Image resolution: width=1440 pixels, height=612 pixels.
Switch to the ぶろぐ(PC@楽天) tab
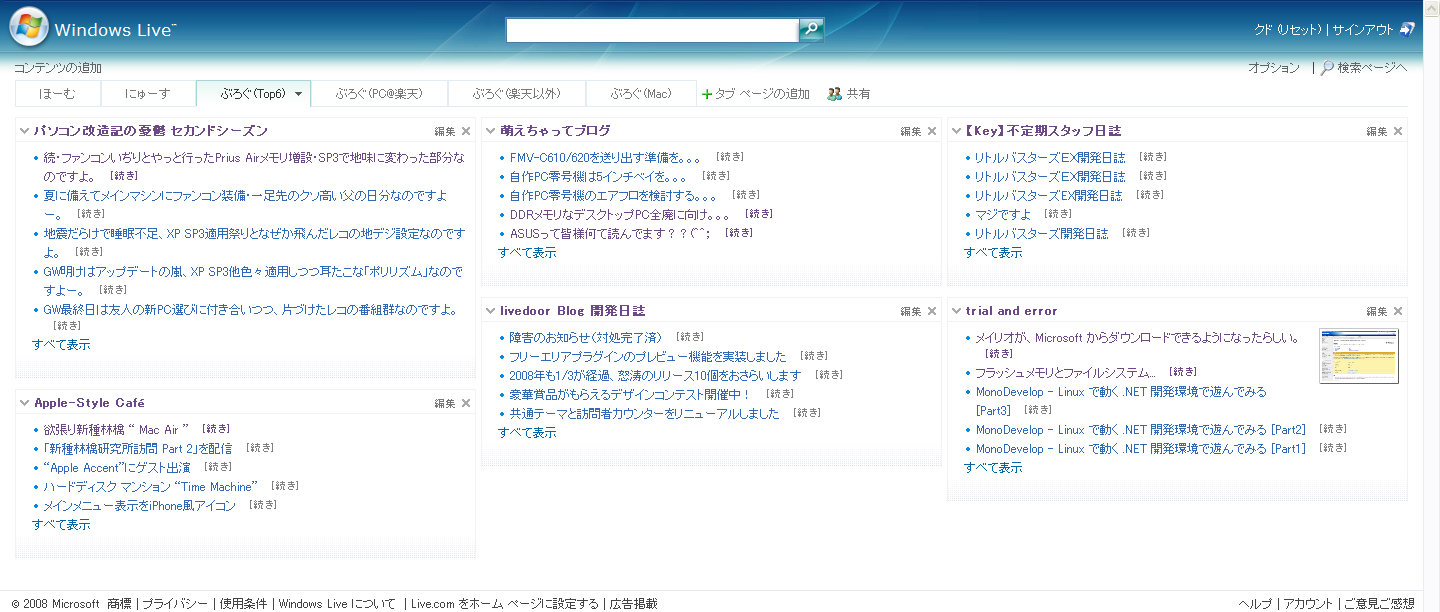[x=379, y=94]
